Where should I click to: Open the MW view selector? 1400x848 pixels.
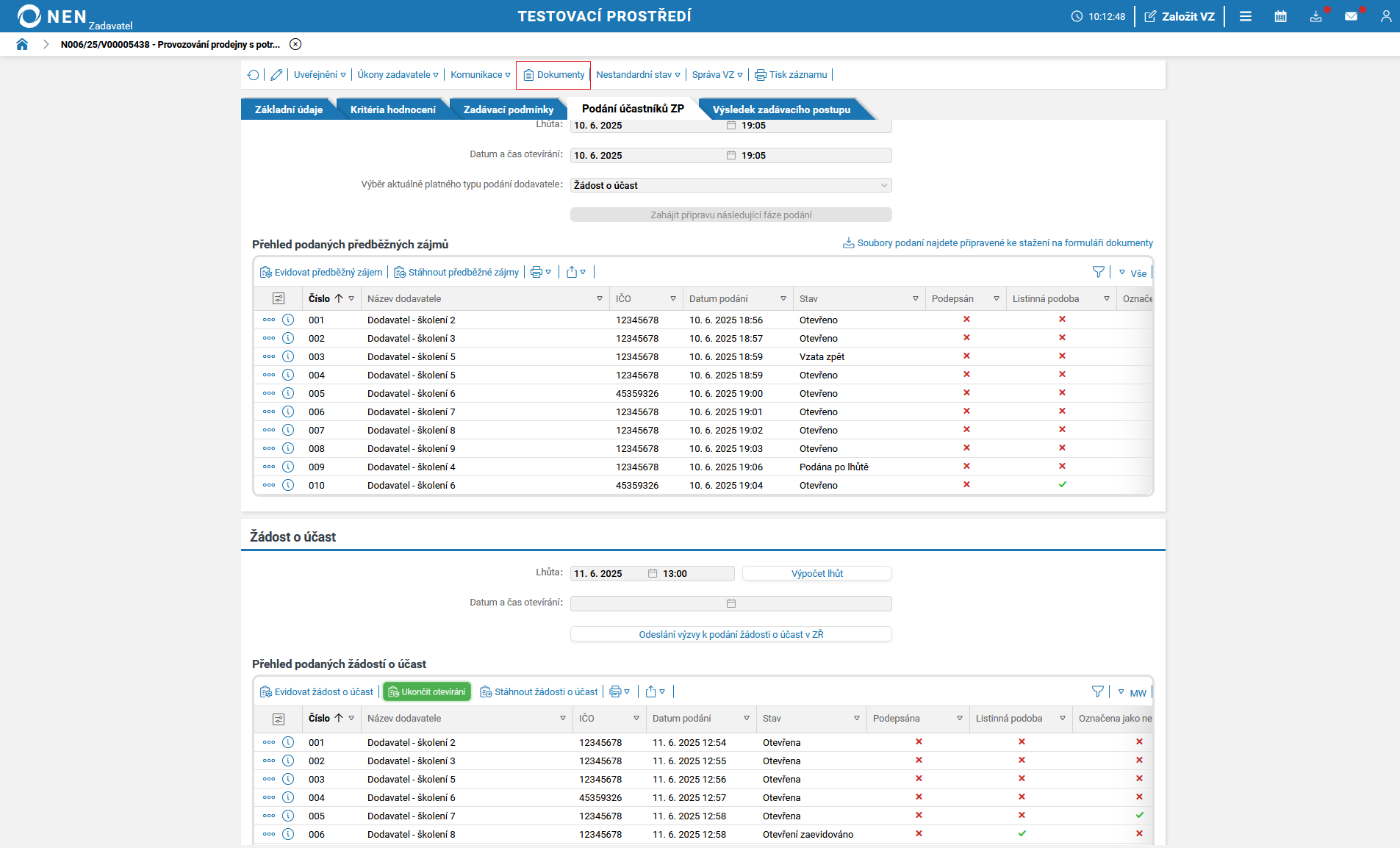[x=1132, y=693]
